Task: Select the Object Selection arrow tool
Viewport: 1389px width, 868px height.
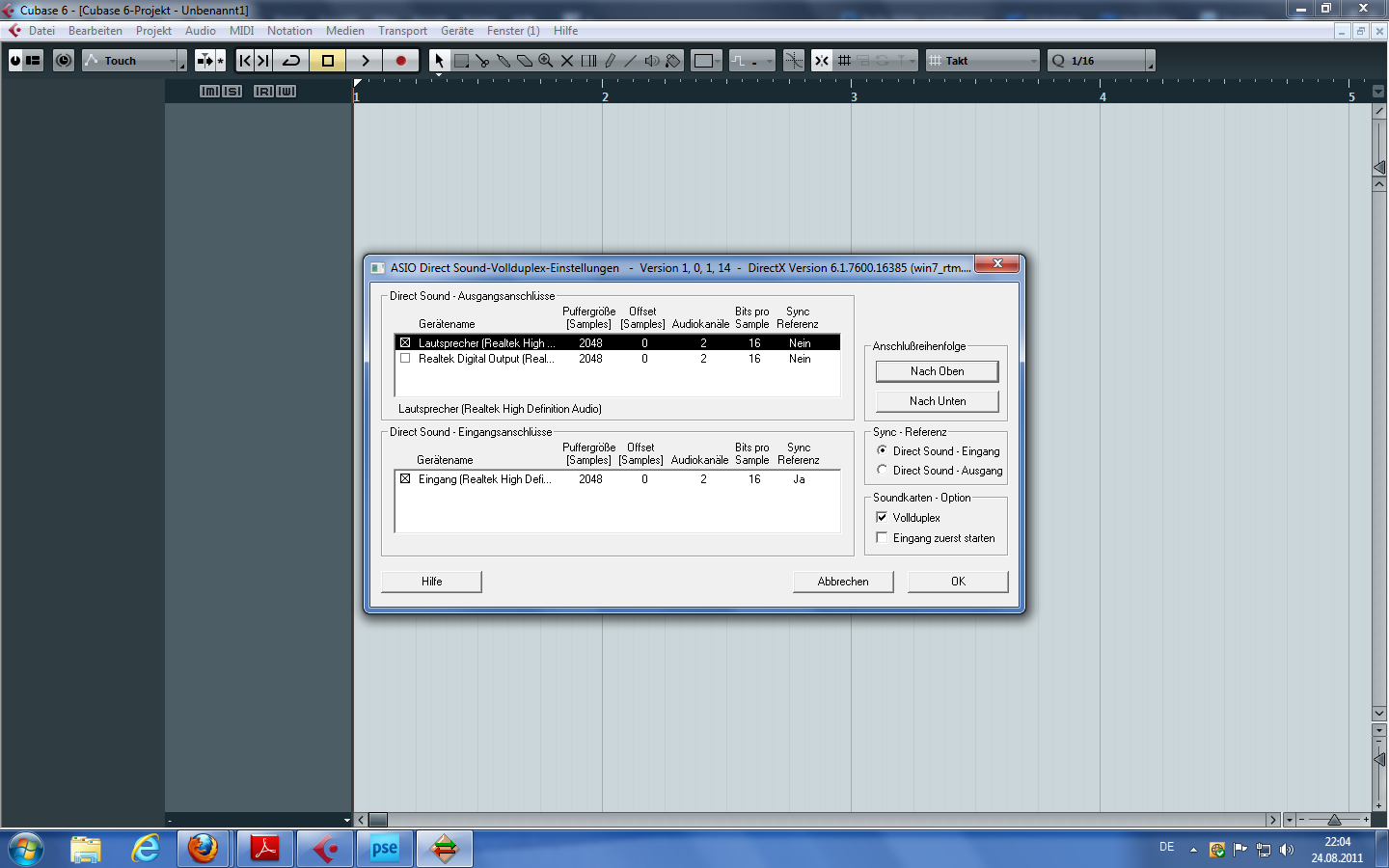Action: click(439, 61)
